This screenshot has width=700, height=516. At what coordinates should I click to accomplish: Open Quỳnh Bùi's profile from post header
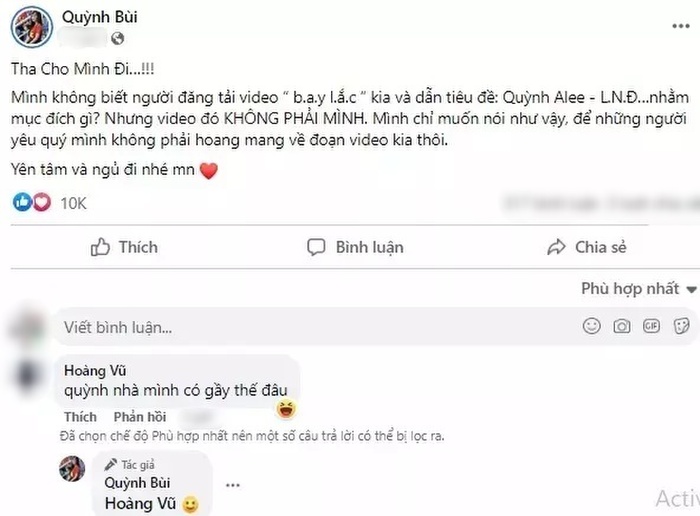(x=100, y=17)
